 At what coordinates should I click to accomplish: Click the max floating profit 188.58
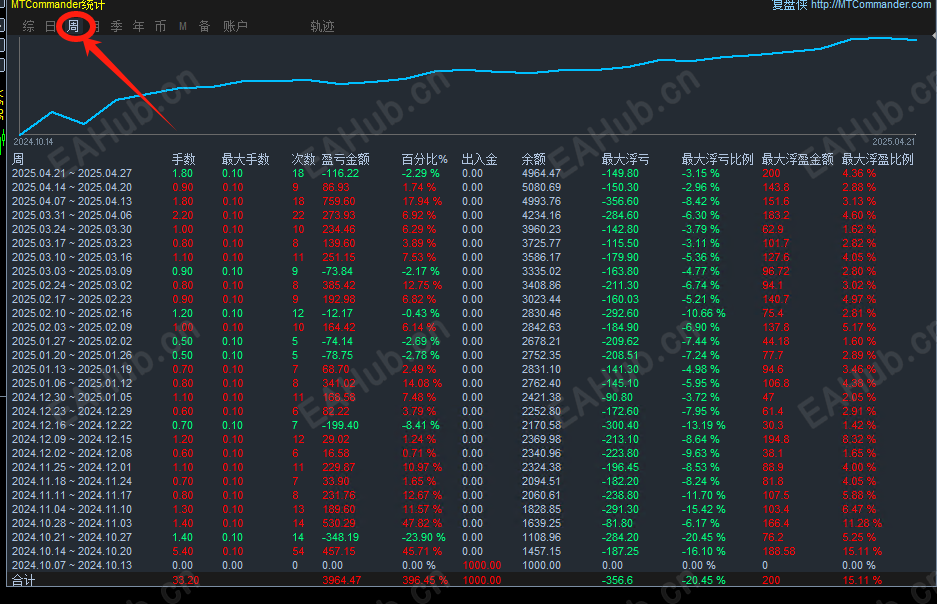pos(779,551)
